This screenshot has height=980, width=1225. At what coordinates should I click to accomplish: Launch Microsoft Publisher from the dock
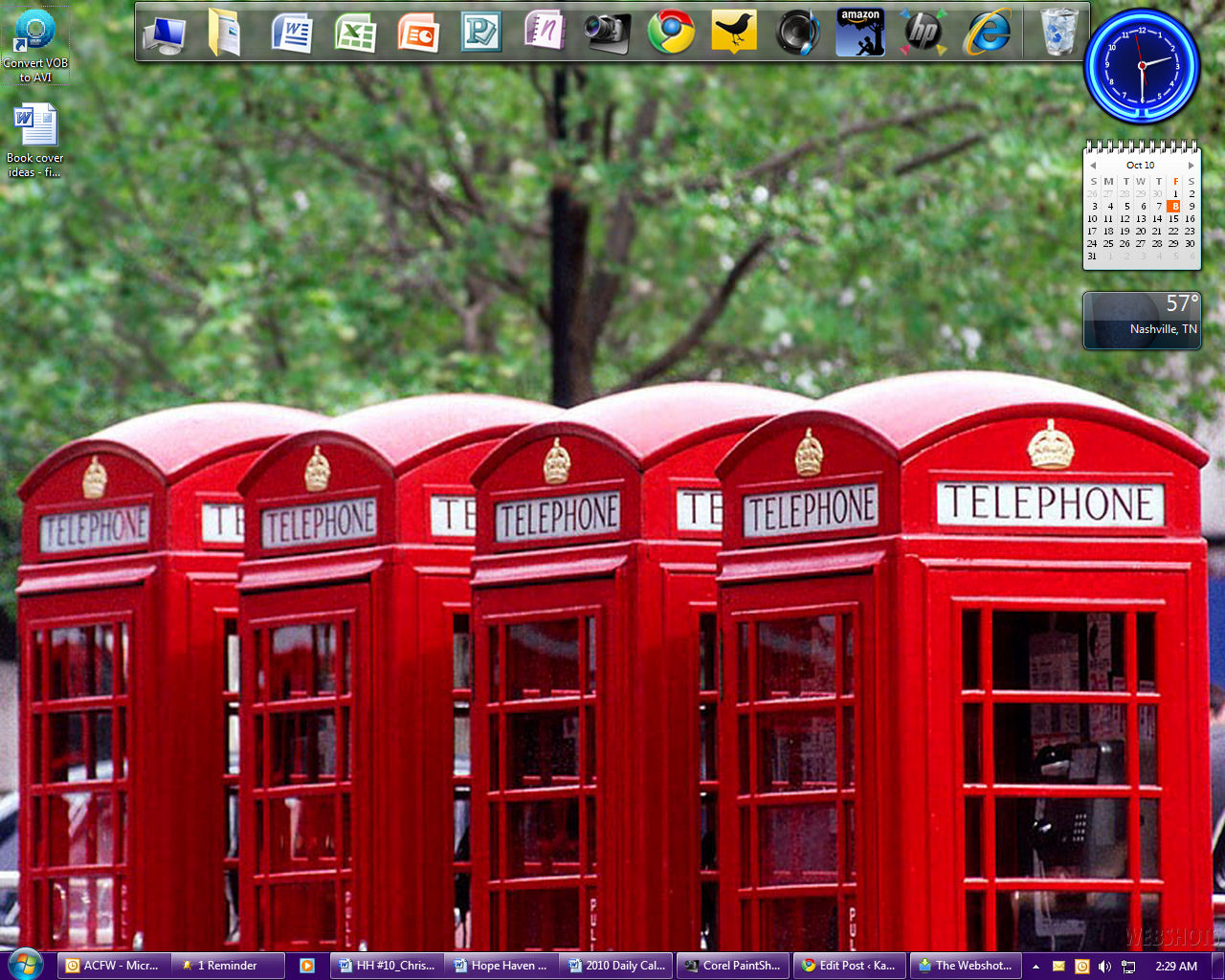pyautogui.click(x=481, y=33)
